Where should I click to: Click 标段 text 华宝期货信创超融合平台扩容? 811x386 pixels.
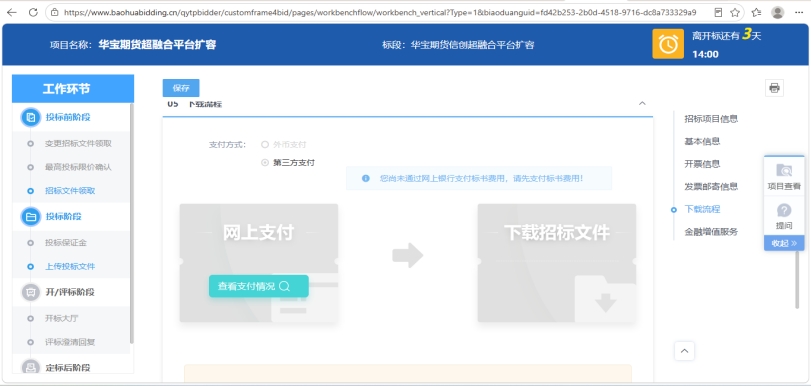(472, 44)
